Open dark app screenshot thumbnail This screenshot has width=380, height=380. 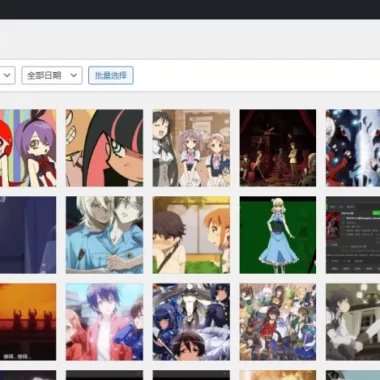point(353,235)
